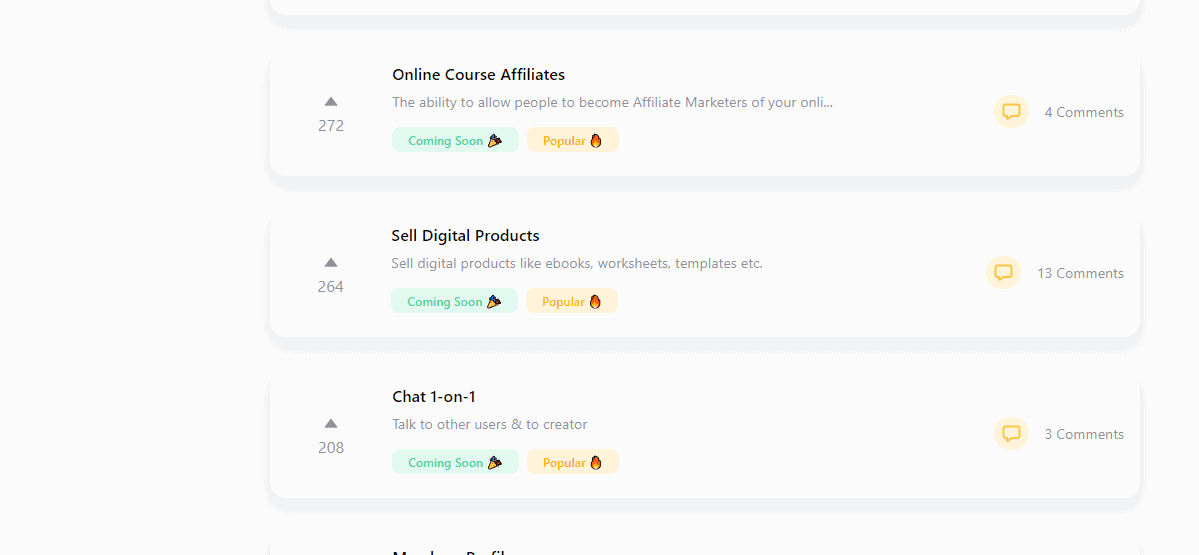Image resolution: width=1199 pixels, height=555 pixels.
Task: View 4 Comments on Online Course Affiliates
Action: tap(1084, 113)
